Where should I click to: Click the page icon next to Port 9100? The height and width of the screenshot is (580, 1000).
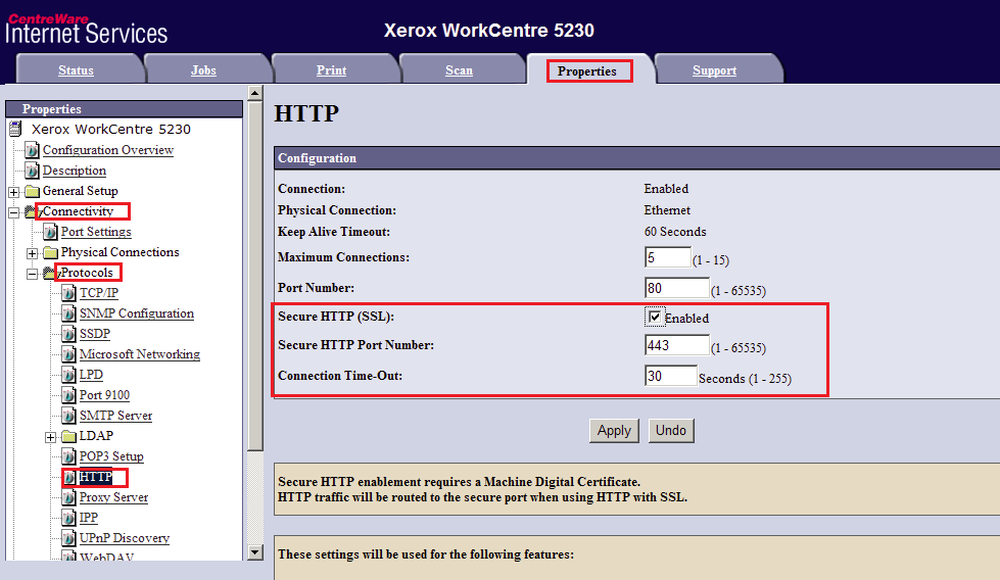pyautogui.click(x=69, y=395)
